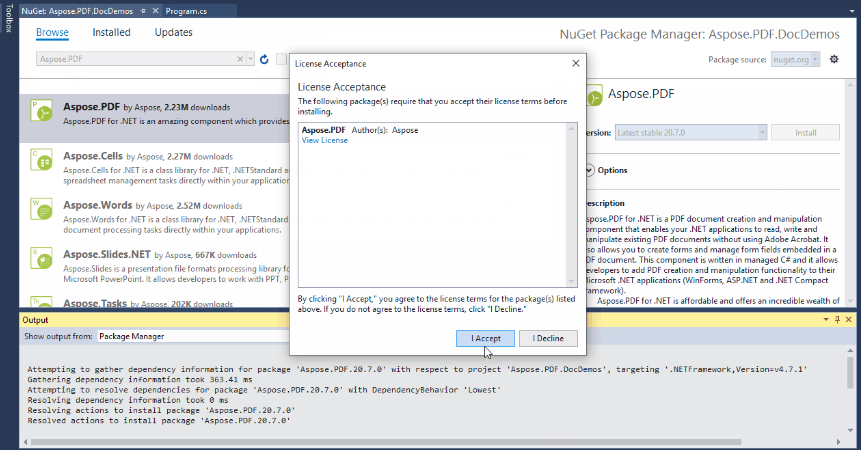The image size is (861, 450).
Task: Expand the Options section
Action: coord(590,170)
